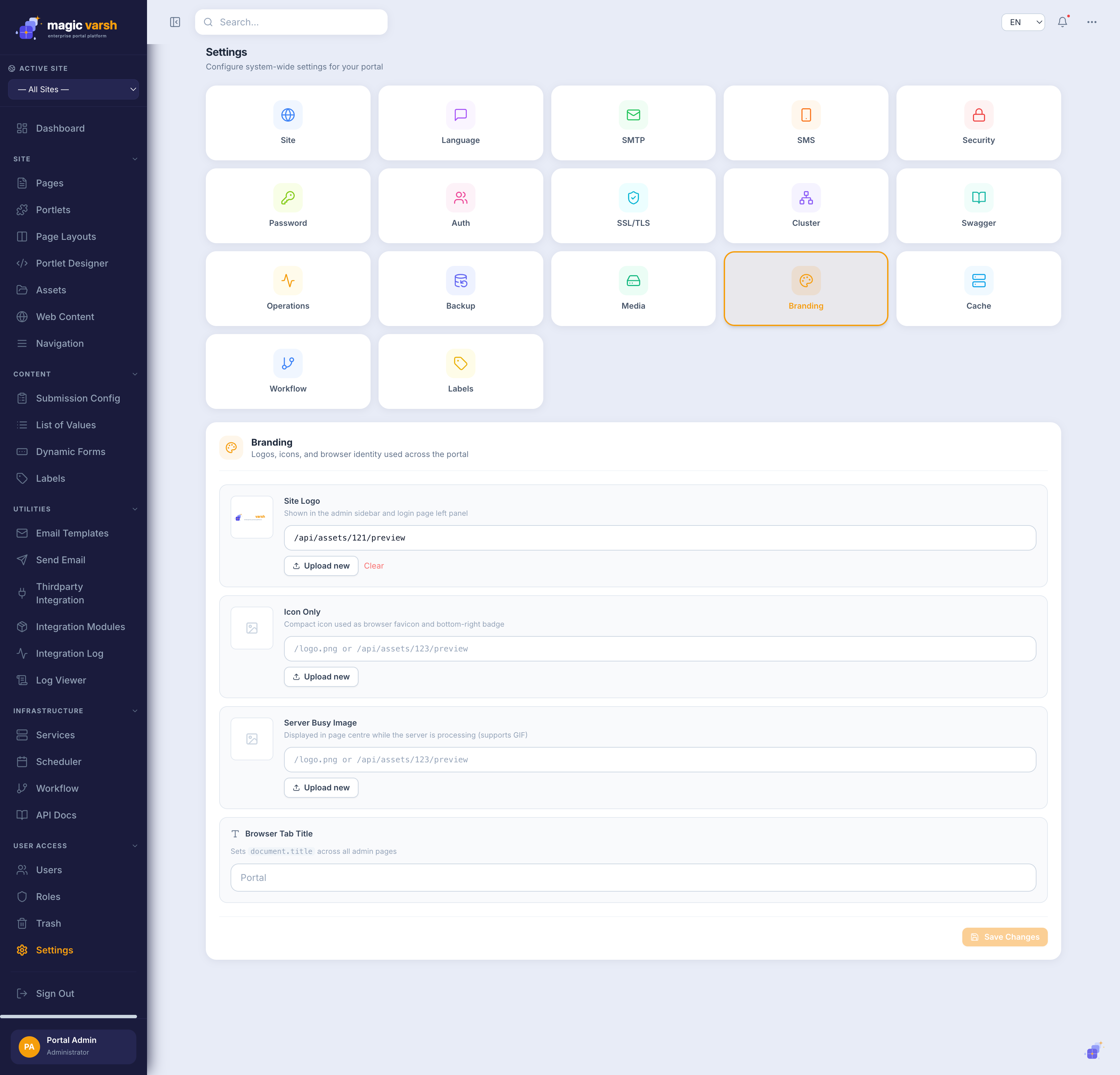Collapse the INFRASTRUCTURE sidebar section

(135, 711)
